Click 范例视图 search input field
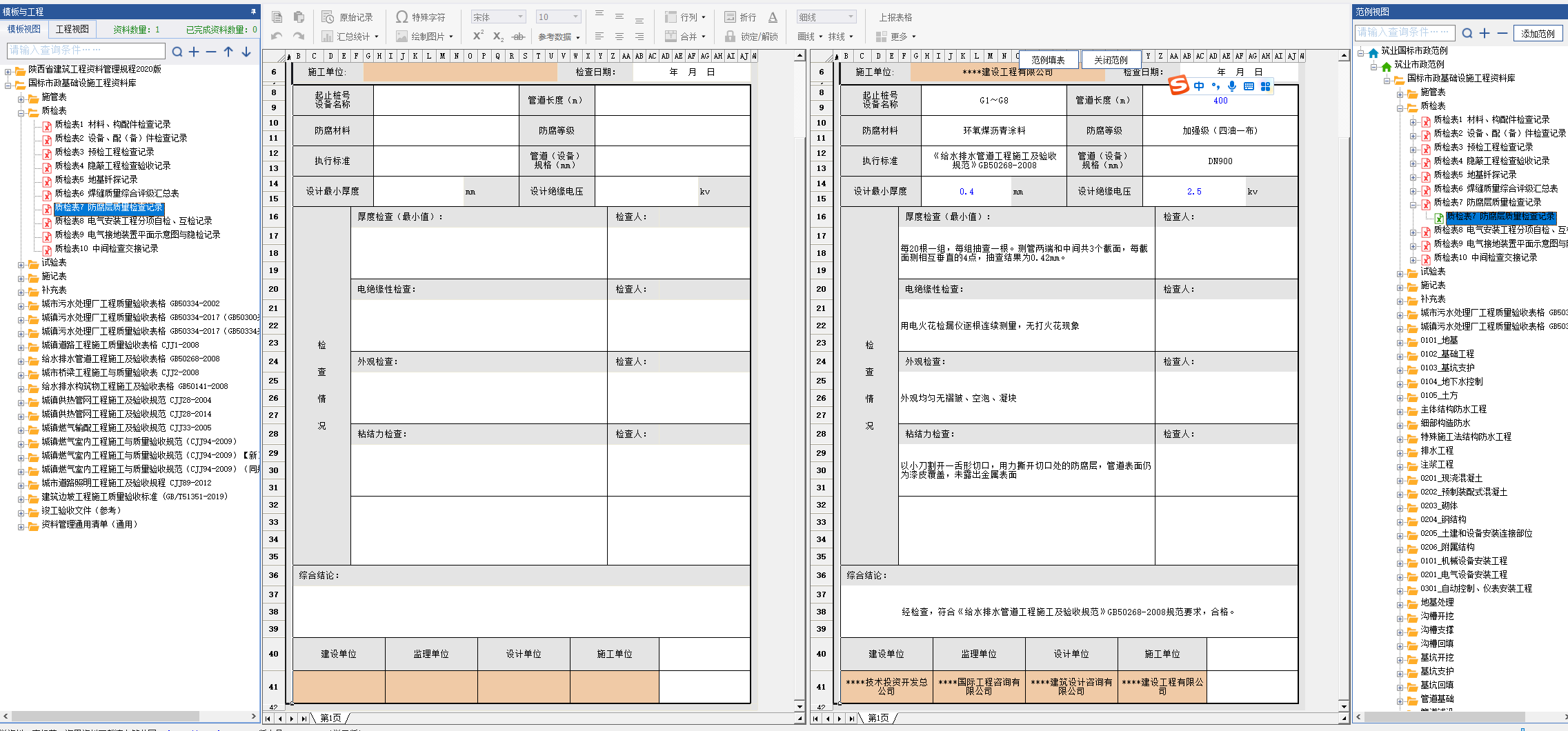This screenshot has width=1568, height=731. [1405, 32]
